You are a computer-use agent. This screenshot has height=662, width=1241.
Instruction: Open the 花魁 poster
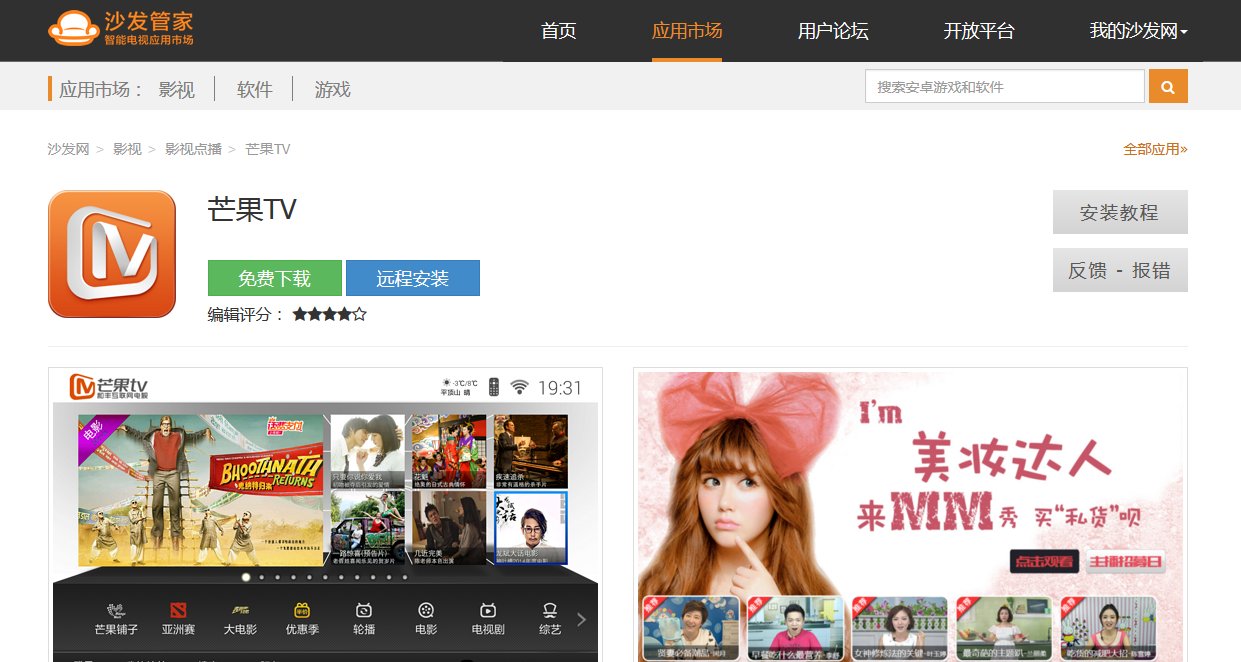[449, 450]
